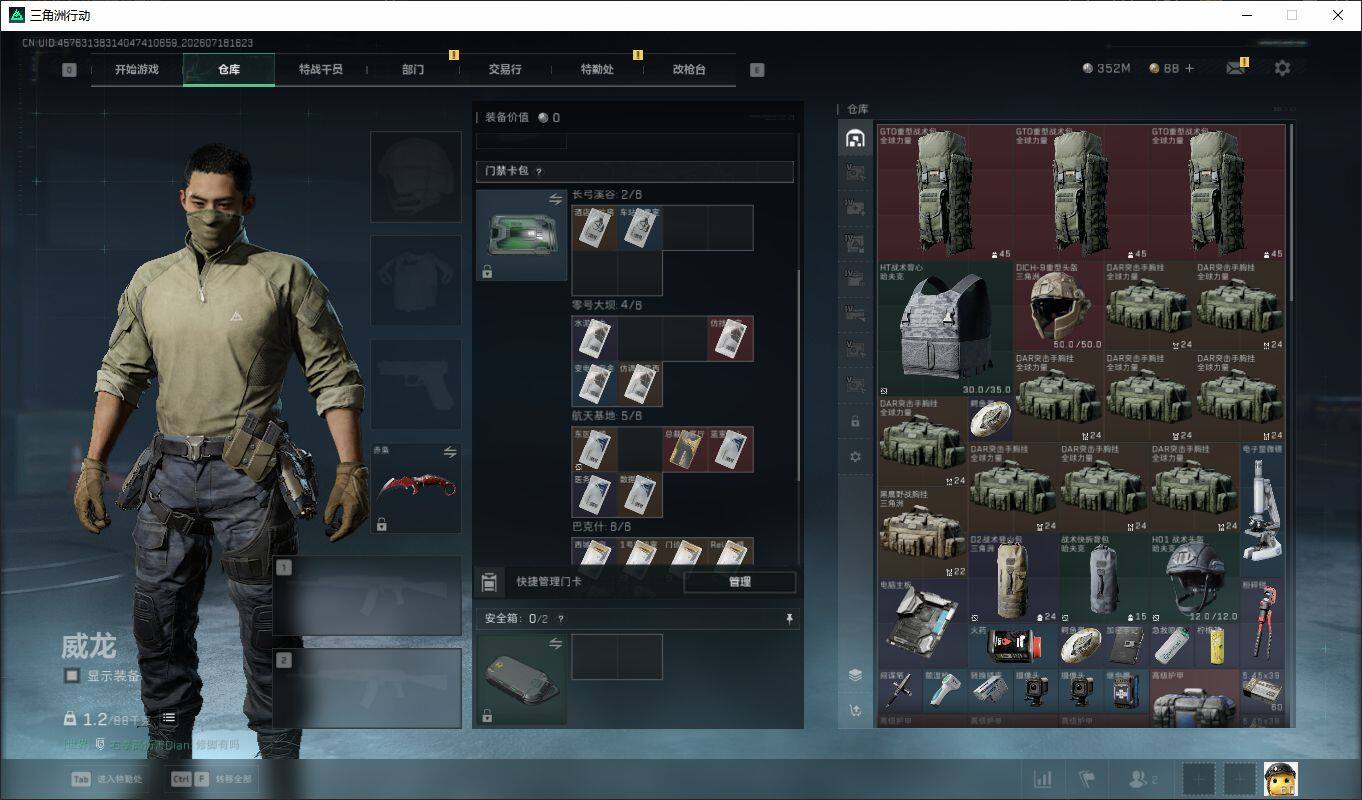
Task: Click the swap arrows on the safe box
Action: pyautogui.click(x=555, y=644)
